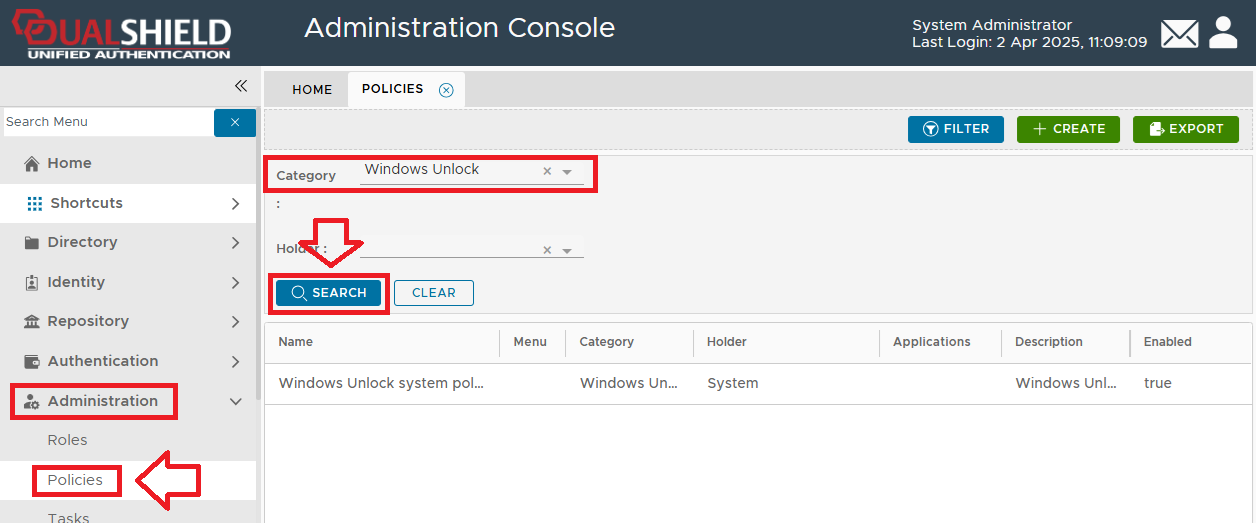Open the Category dropdown arrow
The height and width of the screenshot is (523, 1256).
(x=567, y=172)
